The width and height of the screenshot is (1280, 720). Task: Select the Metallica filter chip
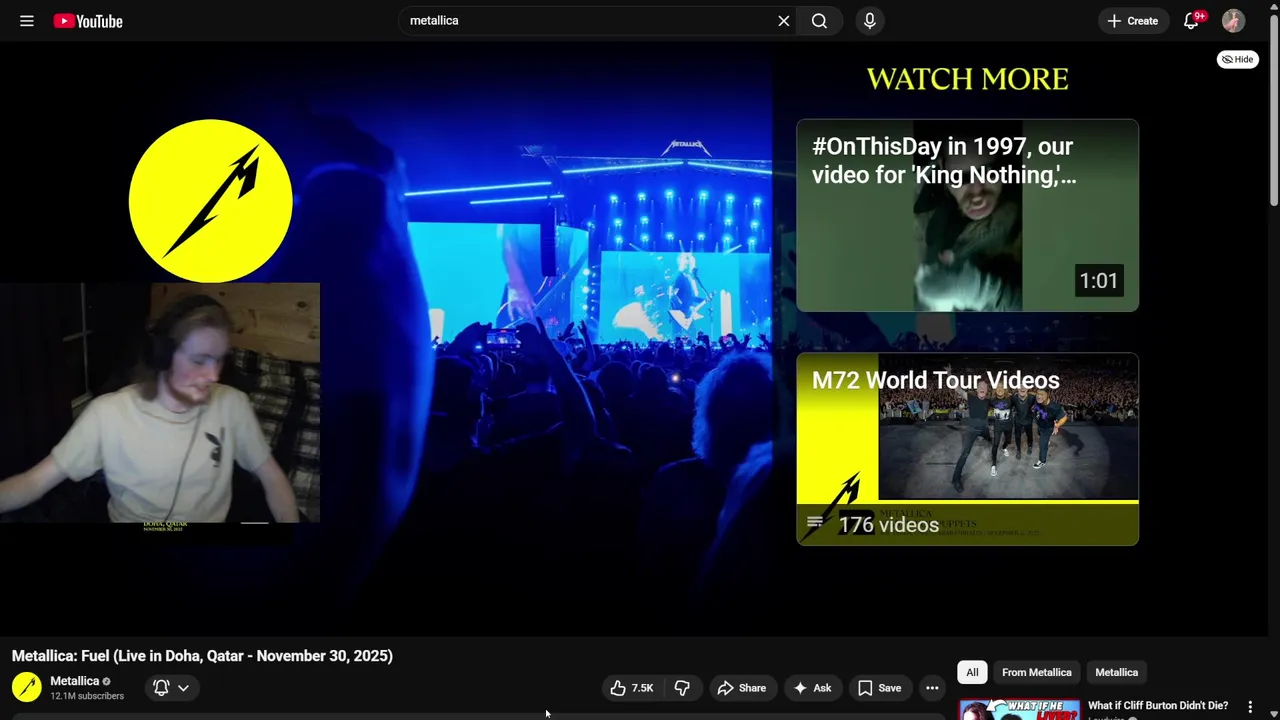(1117, 672)
